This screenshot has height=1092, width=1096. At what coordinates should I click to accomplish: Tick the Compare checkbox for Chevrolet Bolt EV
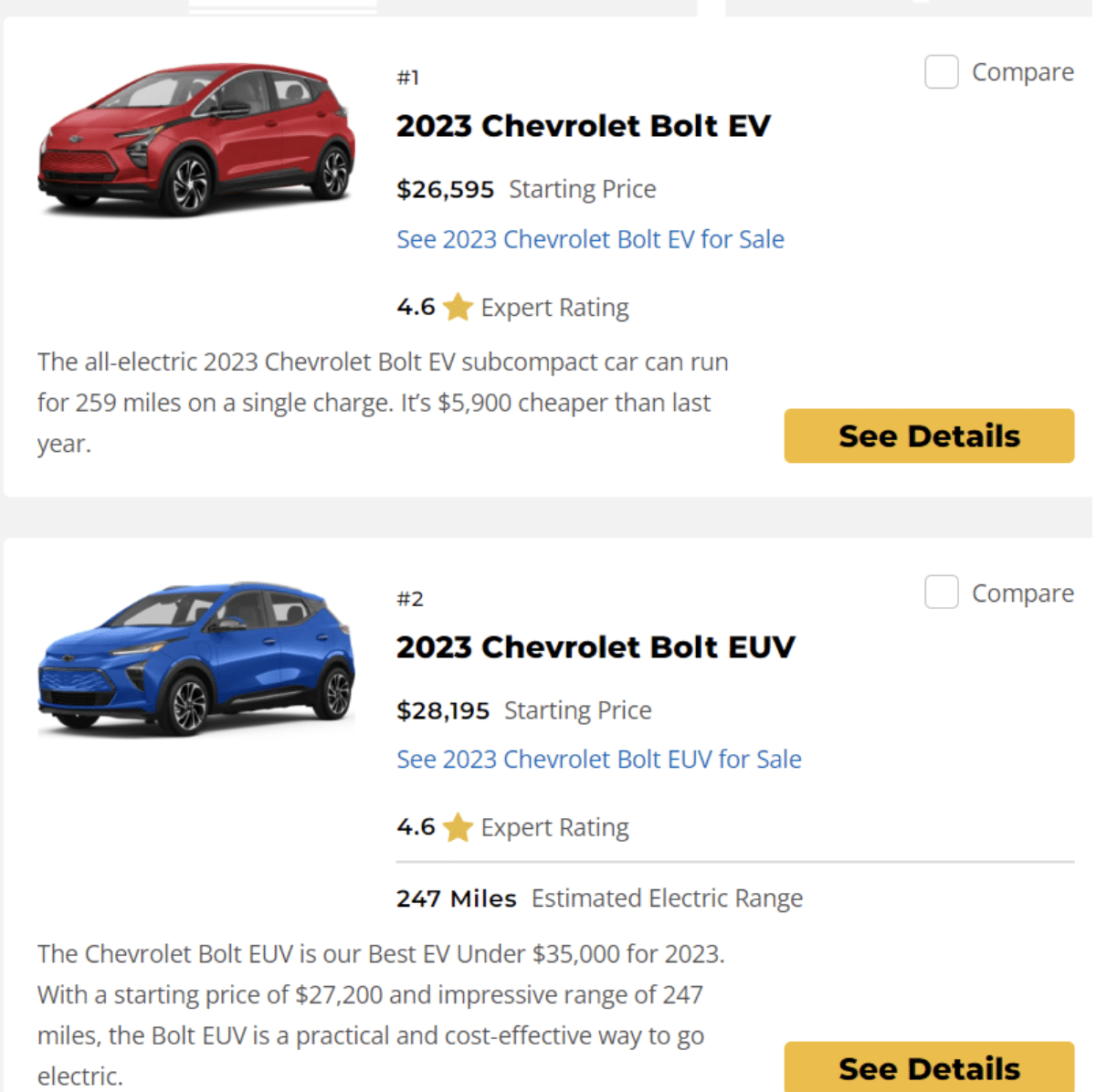tap(942, 72)
